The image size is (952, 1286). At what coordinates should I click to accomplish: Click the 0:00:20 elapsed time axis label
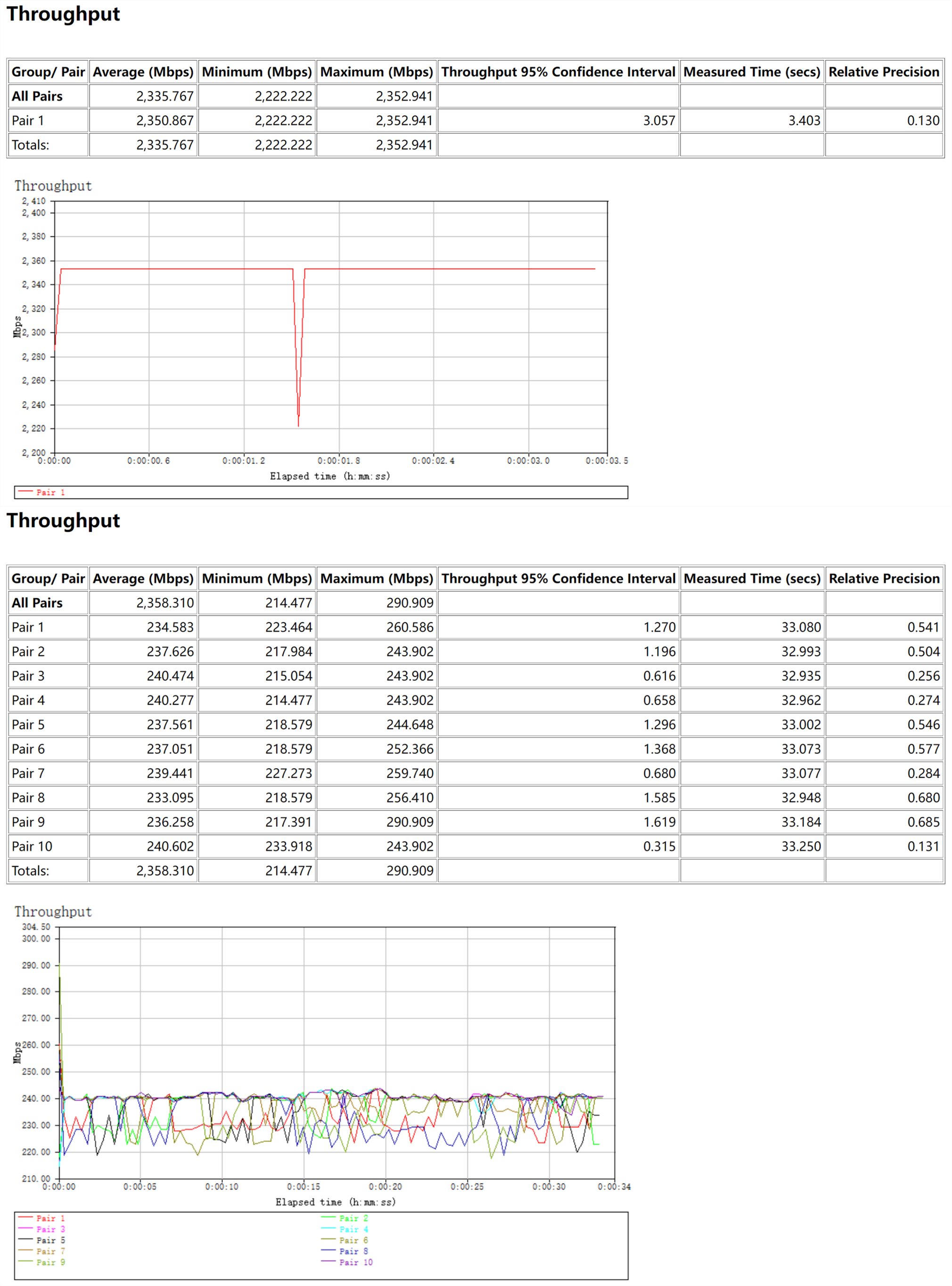(386, 1186)
